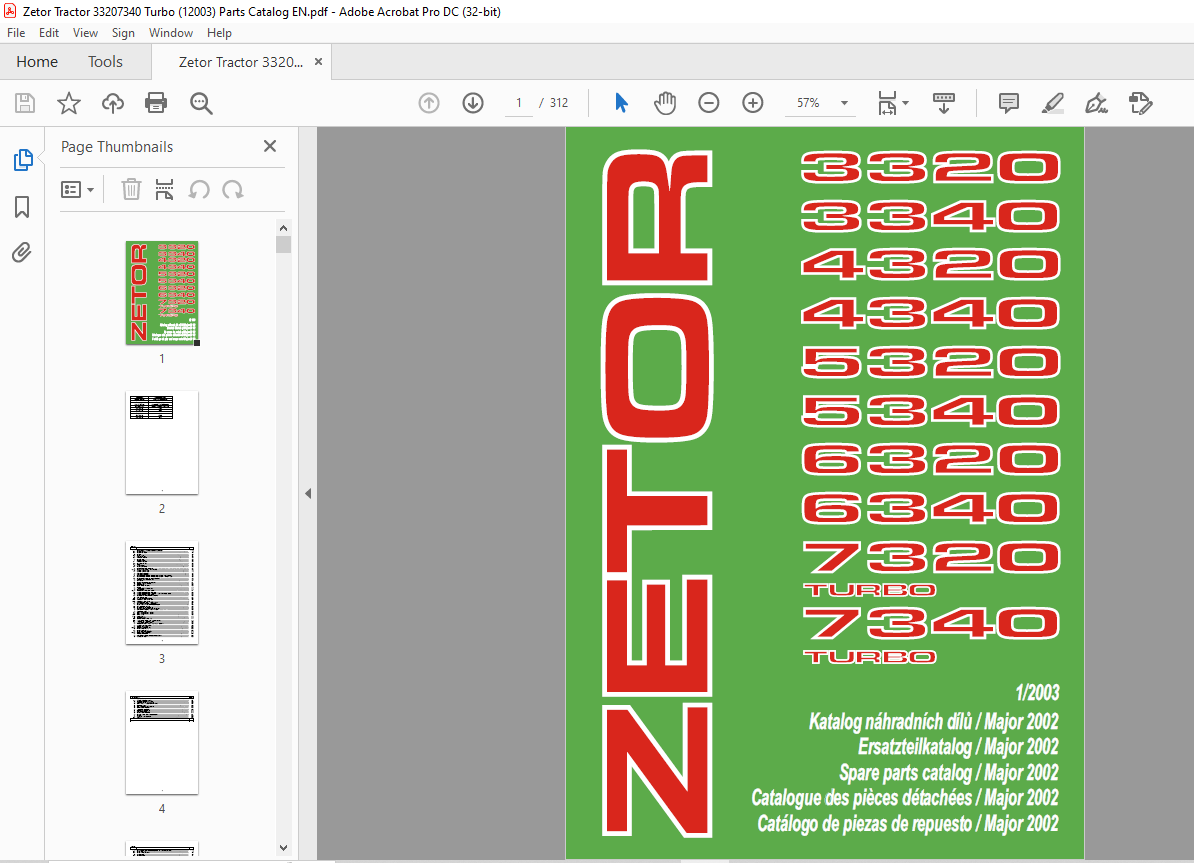The height and width of the screenshot is (863, 1194).
Task: Select page 3 thumbnail
Action: (x=162, y=593)
